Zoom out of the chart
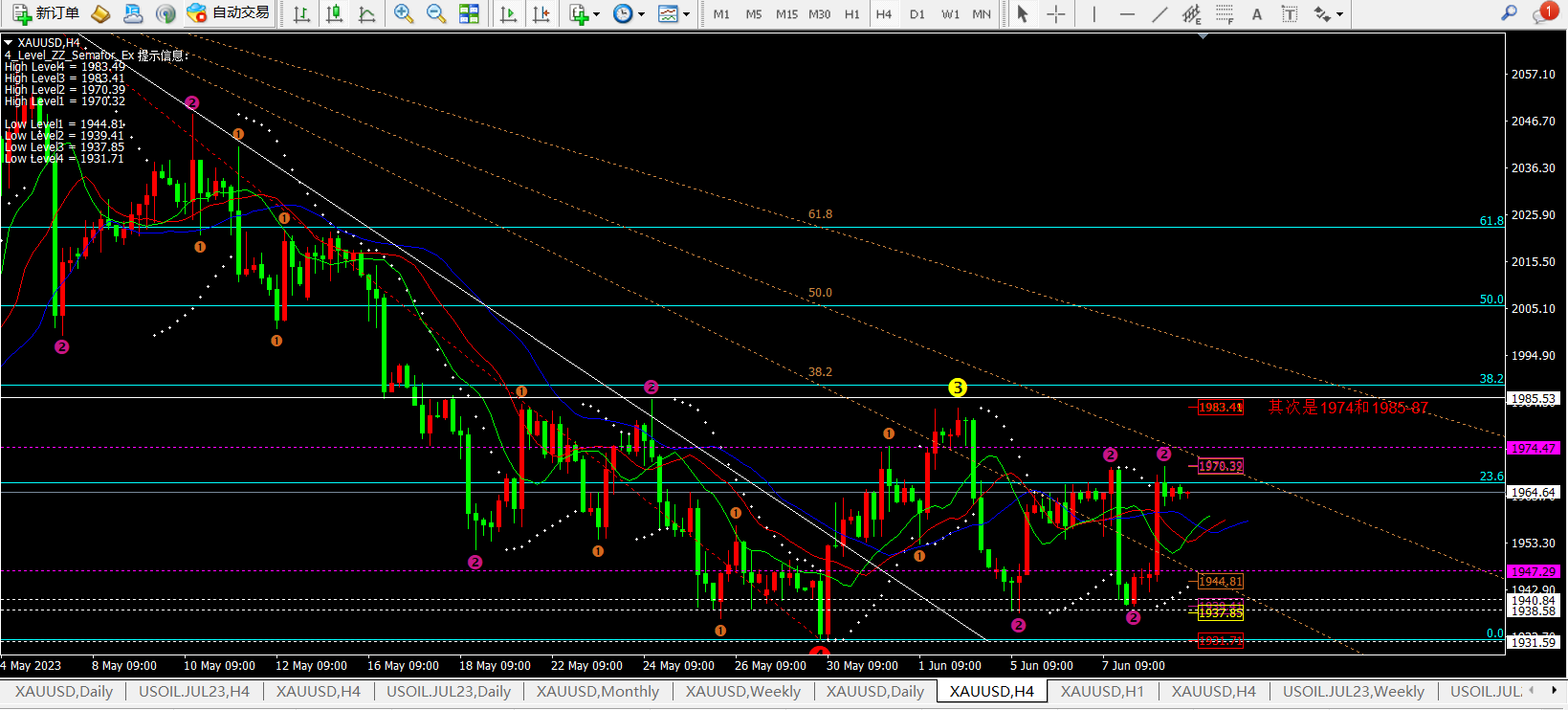Screen dimensions: 1568x710 click(436, 13)
